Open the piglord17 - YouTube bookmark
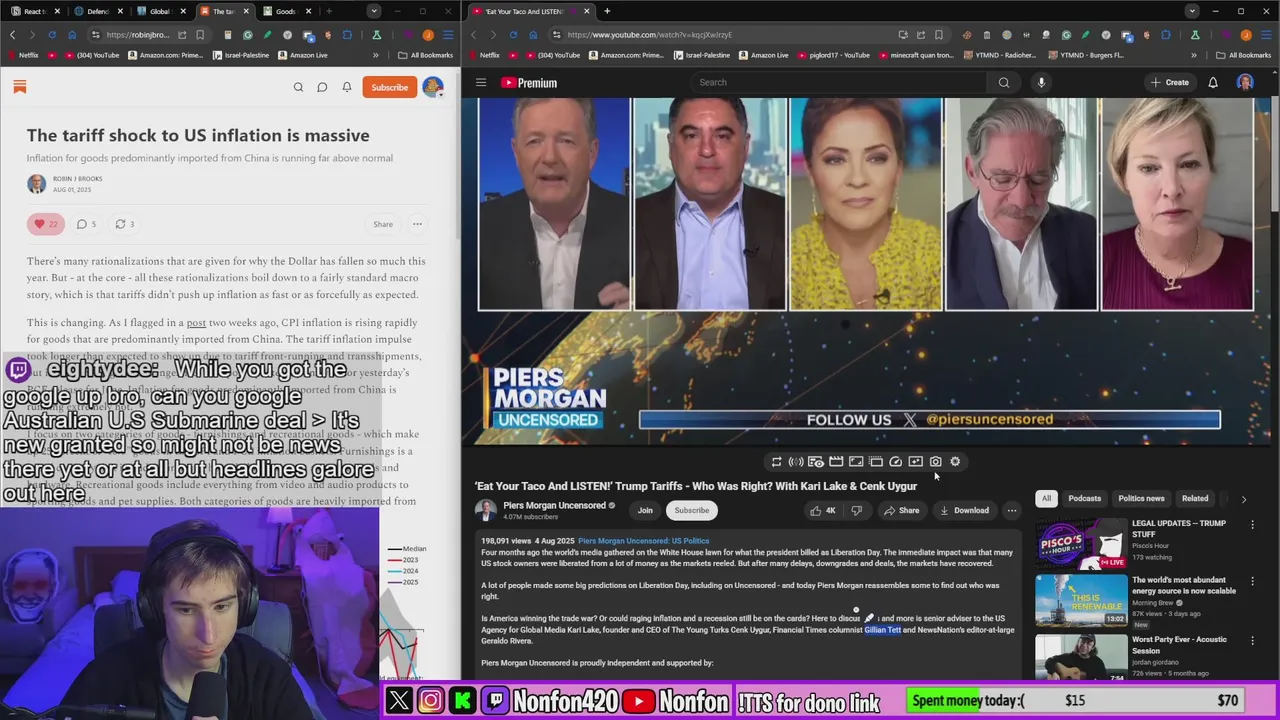The image size is (1280, 720). [x=834, y=55]
